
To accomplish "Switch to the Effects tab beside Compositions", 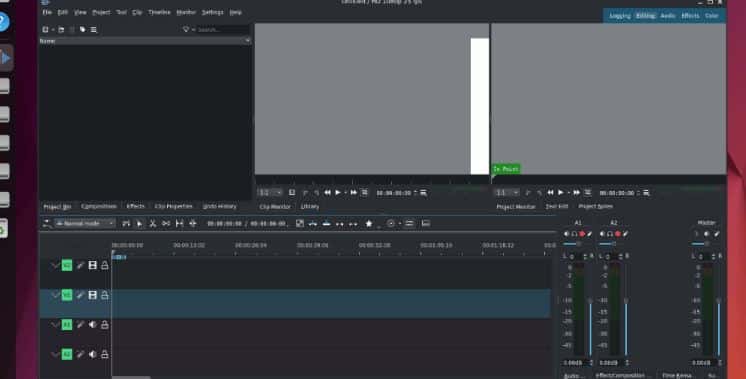I will (136, 206).
